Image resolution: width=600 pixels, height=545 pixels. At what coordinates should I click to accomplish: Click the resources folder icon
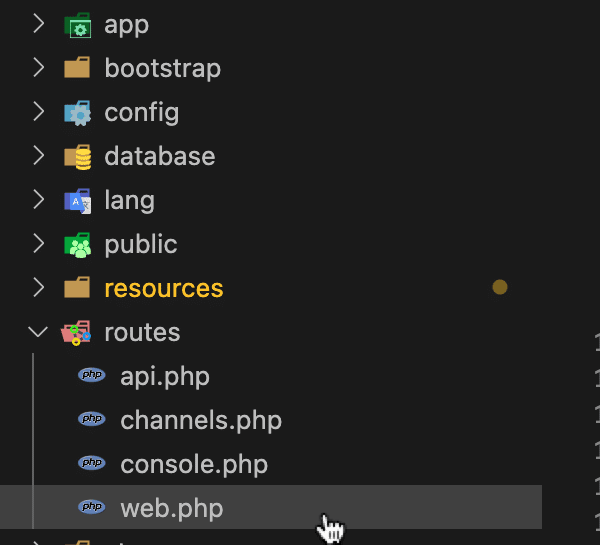point(77,289)
